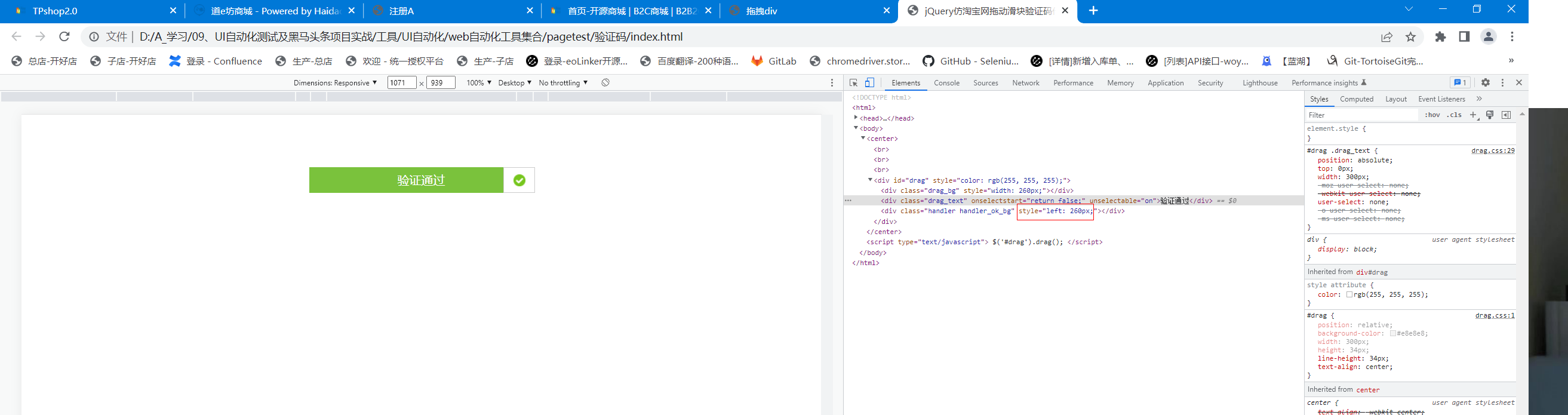
Task: Open the drag.css:1 source link
Action: [1495, 316]
